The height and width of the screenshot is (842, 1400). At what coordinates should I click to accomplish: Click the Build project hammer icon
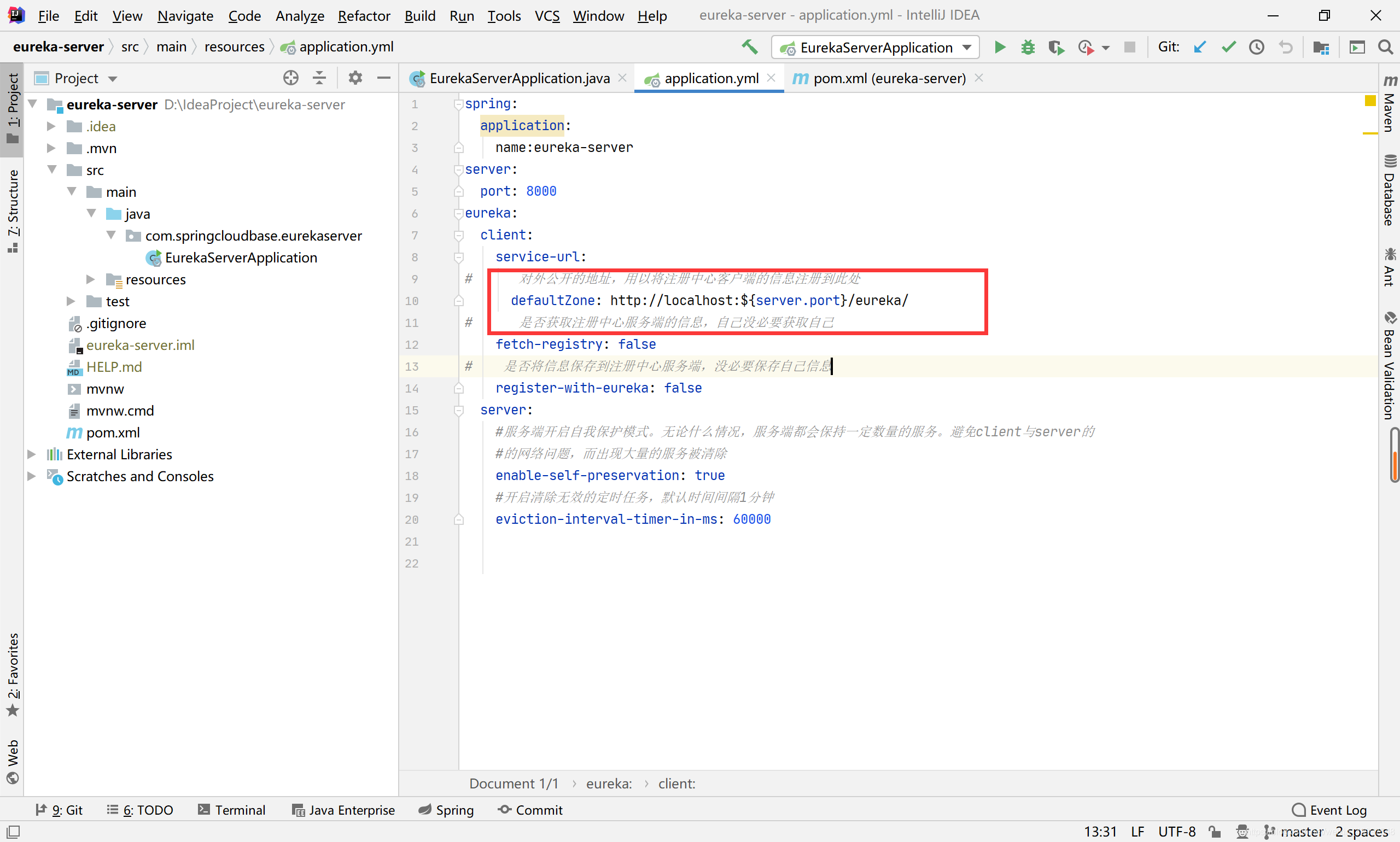coord(750,47)
